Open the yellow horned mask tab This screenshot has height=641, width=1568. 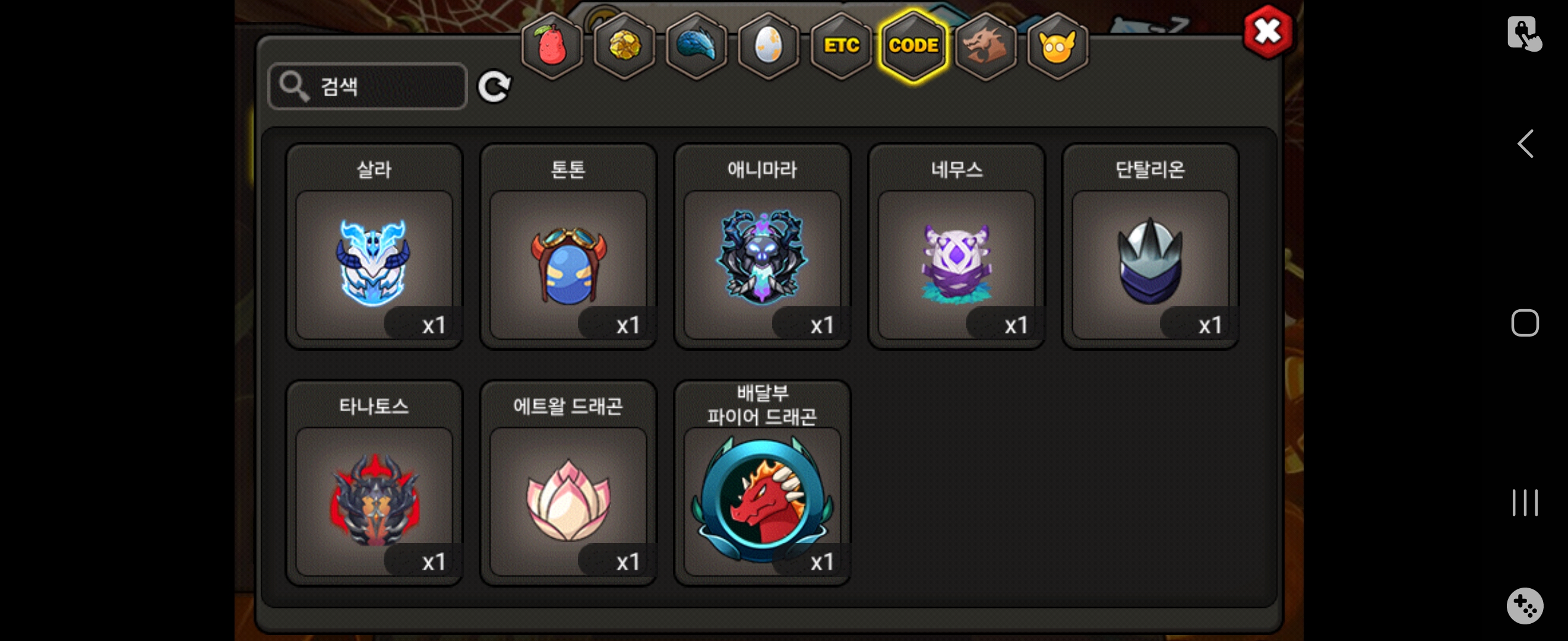click(1057, 46)
